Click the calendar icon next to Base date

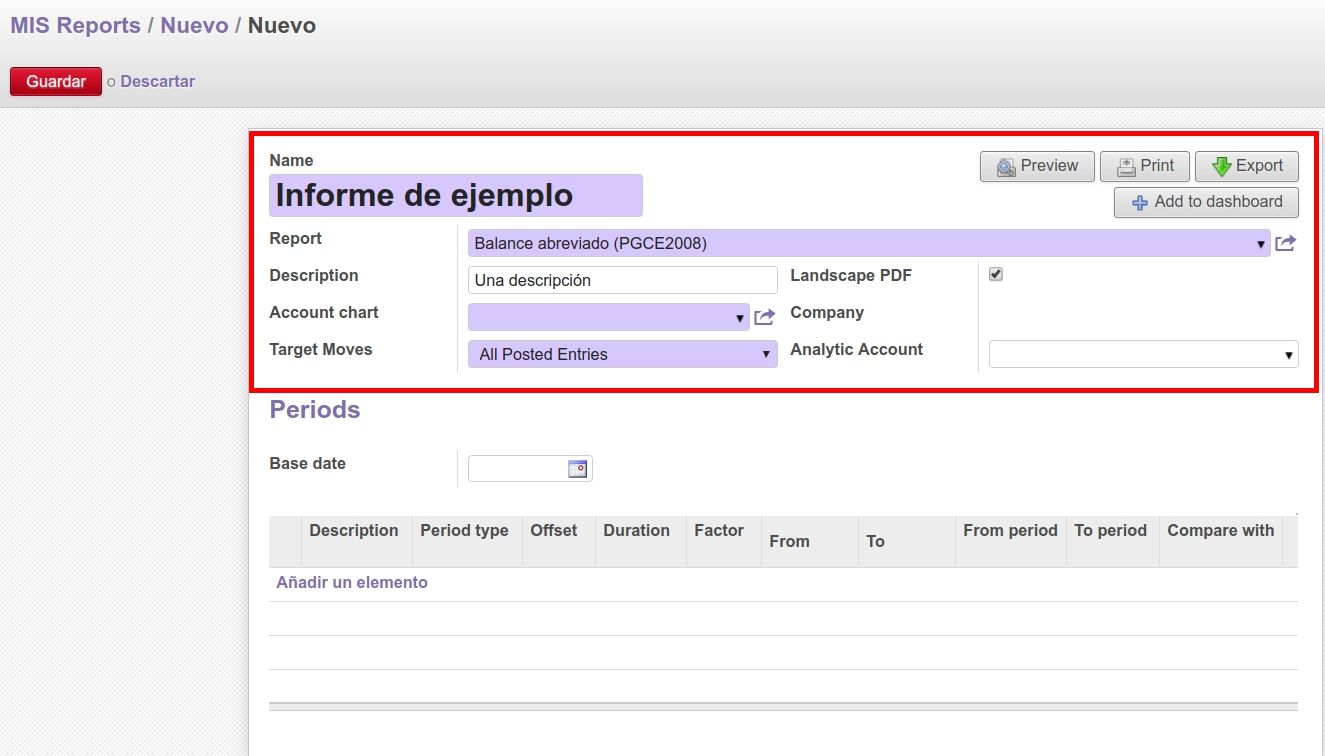(577, 469)
